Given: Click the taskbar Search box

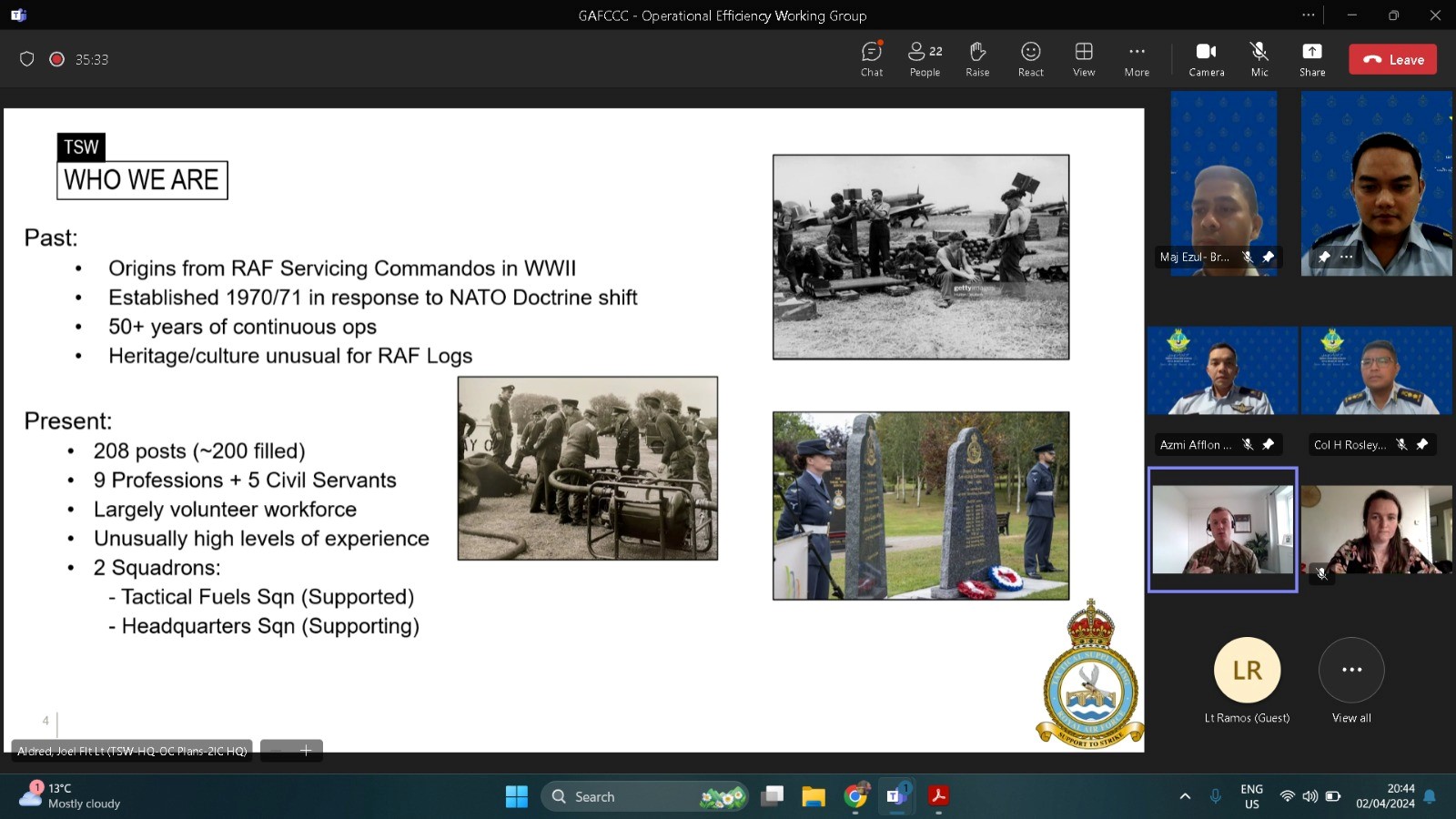Looking at the screenshot, I should [x=644, y=796].
